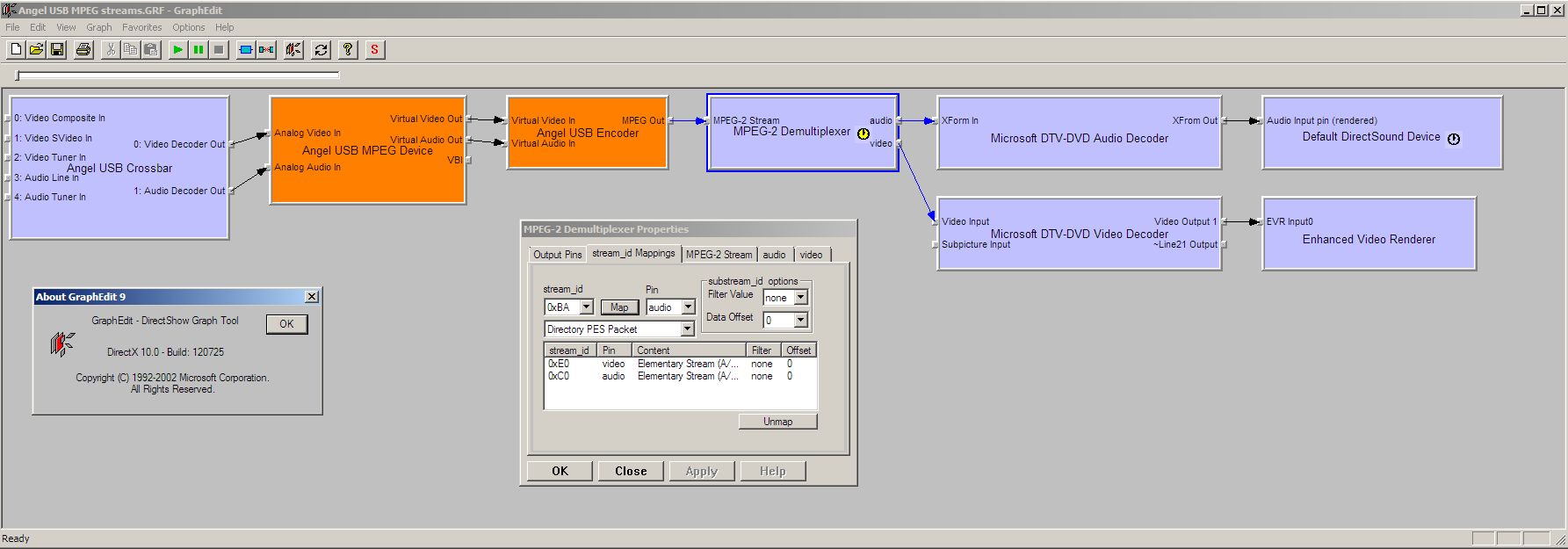1568x549 pixels.
Task: Expand the Pin audio dropdown
Action: [688, 307]
